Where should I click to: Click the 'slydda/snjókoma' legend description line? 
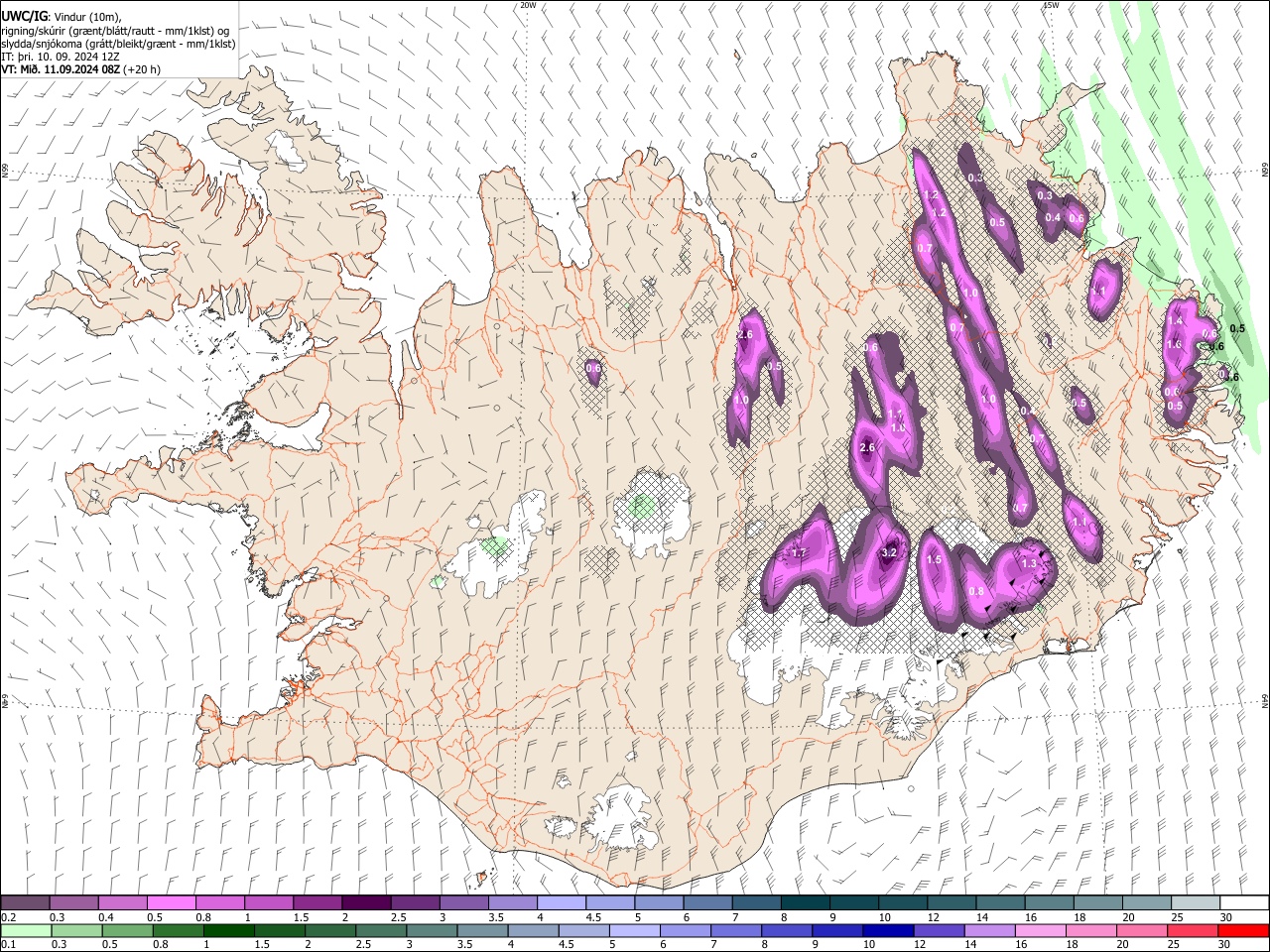click(118, 44)
